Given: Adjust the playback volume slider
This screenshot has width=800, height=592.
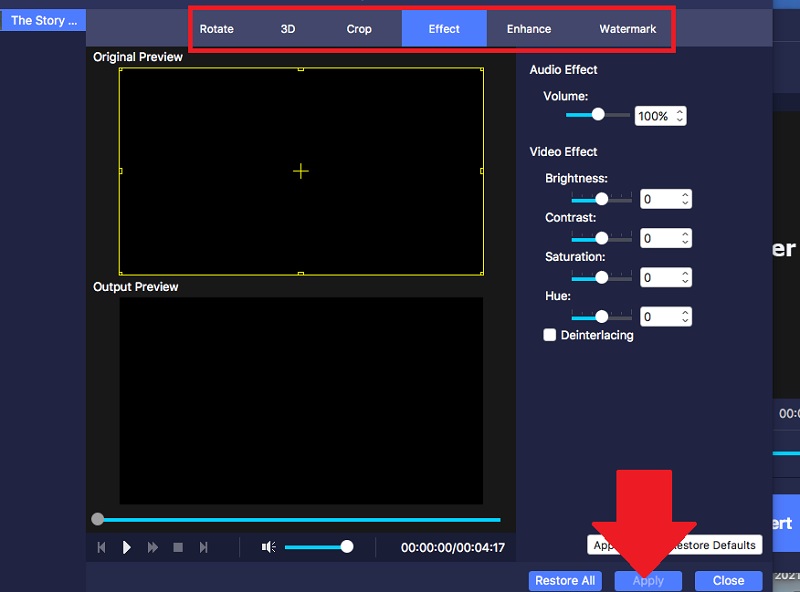Looking at the screenshot, I should [319, 547].
